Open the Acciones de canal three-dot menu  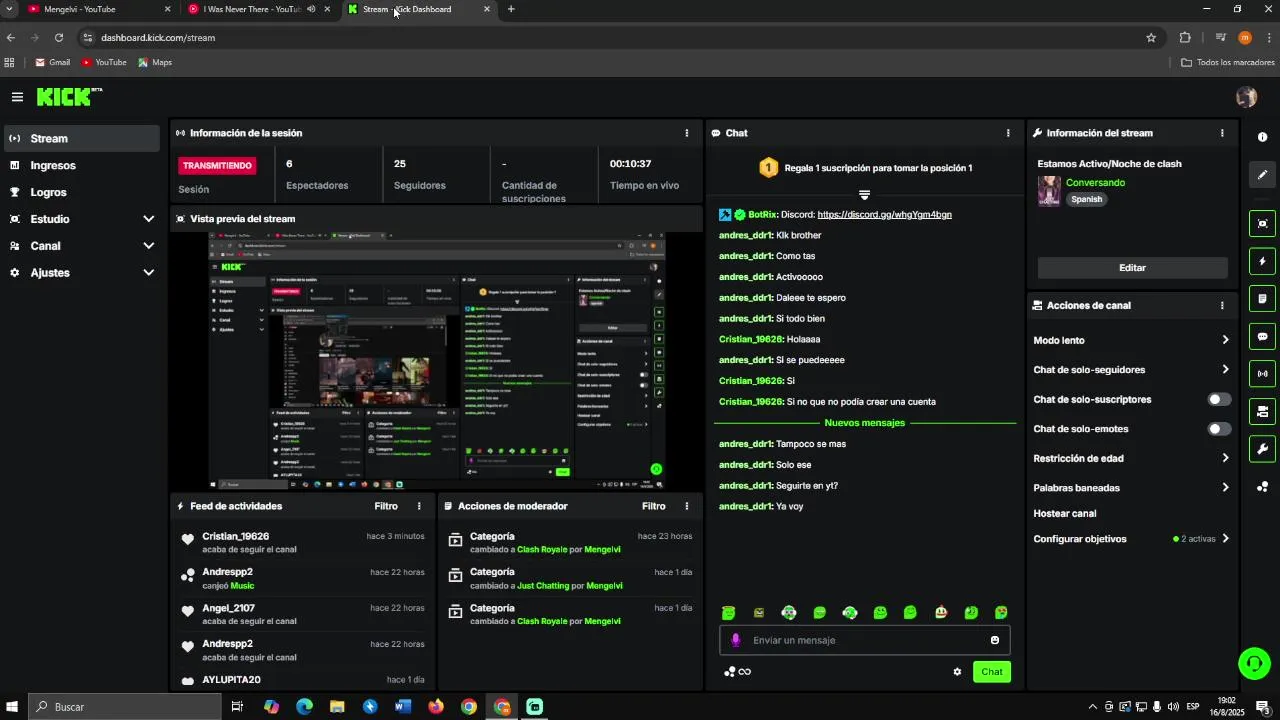click(x=1221, y=306)
